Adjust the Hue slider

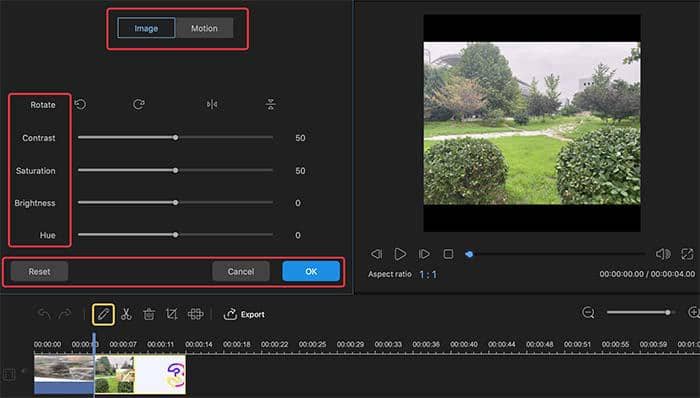175,235
